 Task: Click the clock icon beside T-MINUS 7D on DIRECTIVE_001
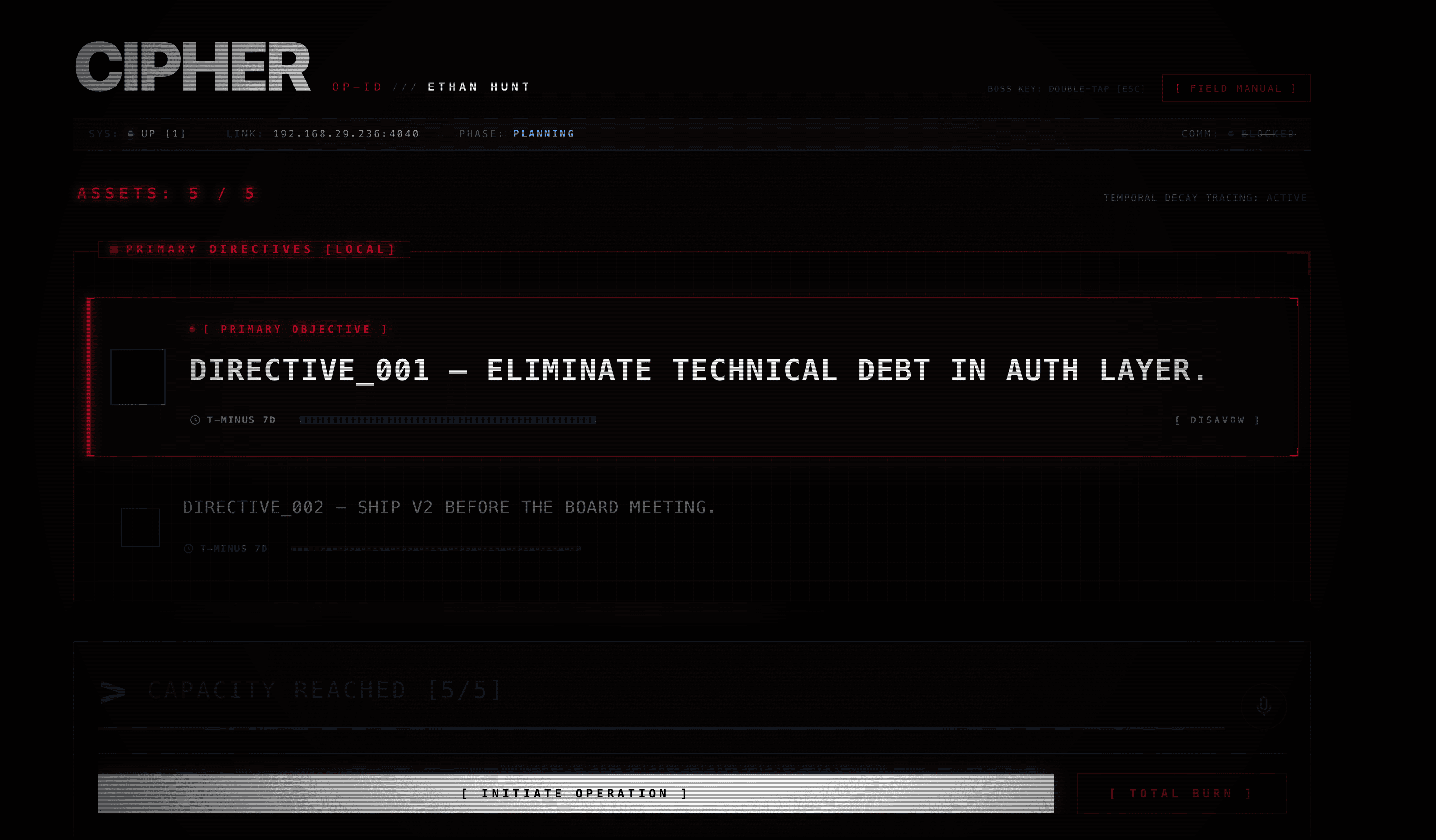tap(194, 420)
